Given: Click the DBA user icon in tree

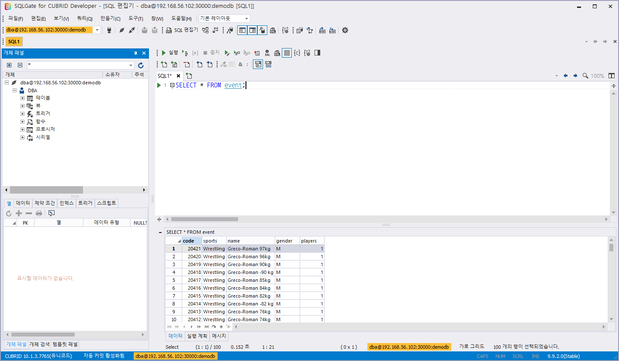Looking at the screenshot, I should tap(22, 90).
